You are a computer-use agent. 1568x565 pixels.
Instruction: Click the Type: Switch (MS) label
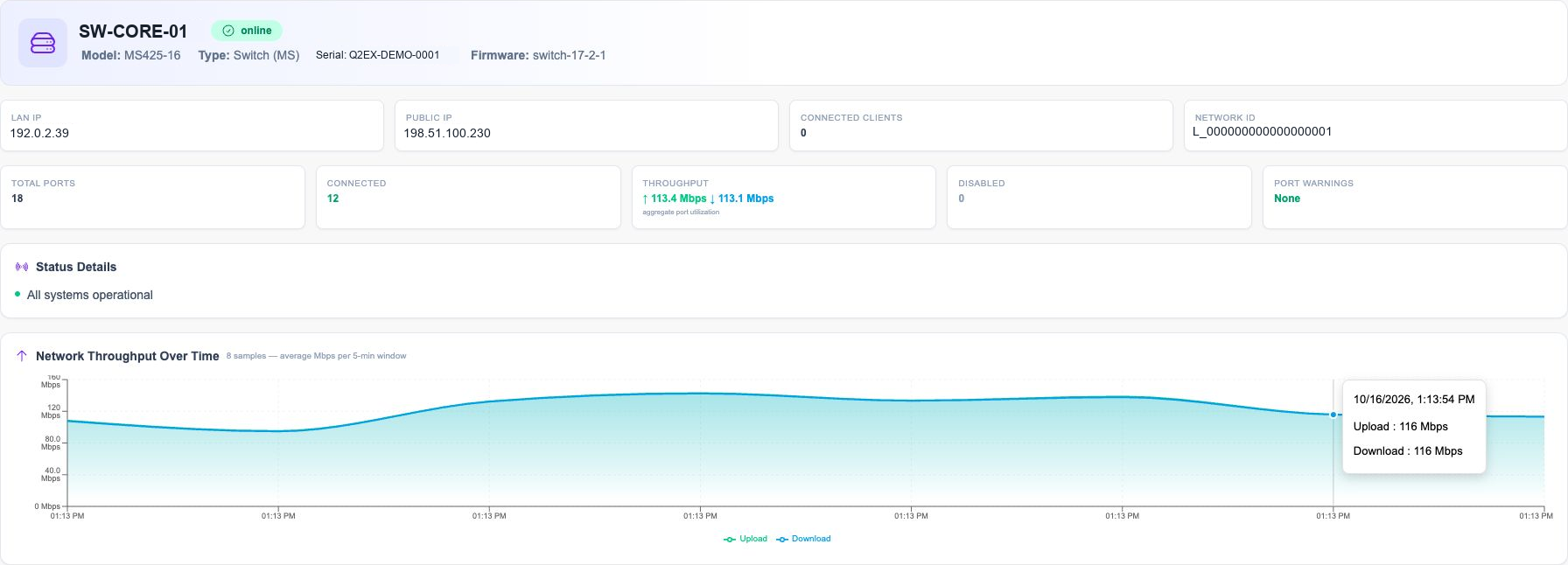248,55
